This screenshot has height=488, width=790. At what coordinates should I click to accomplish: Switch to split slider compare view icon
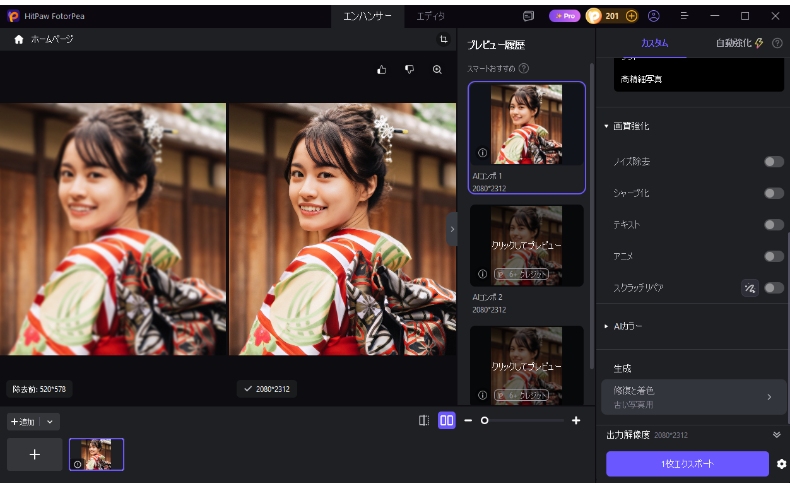pyautogui.click(x=424, y=421)
